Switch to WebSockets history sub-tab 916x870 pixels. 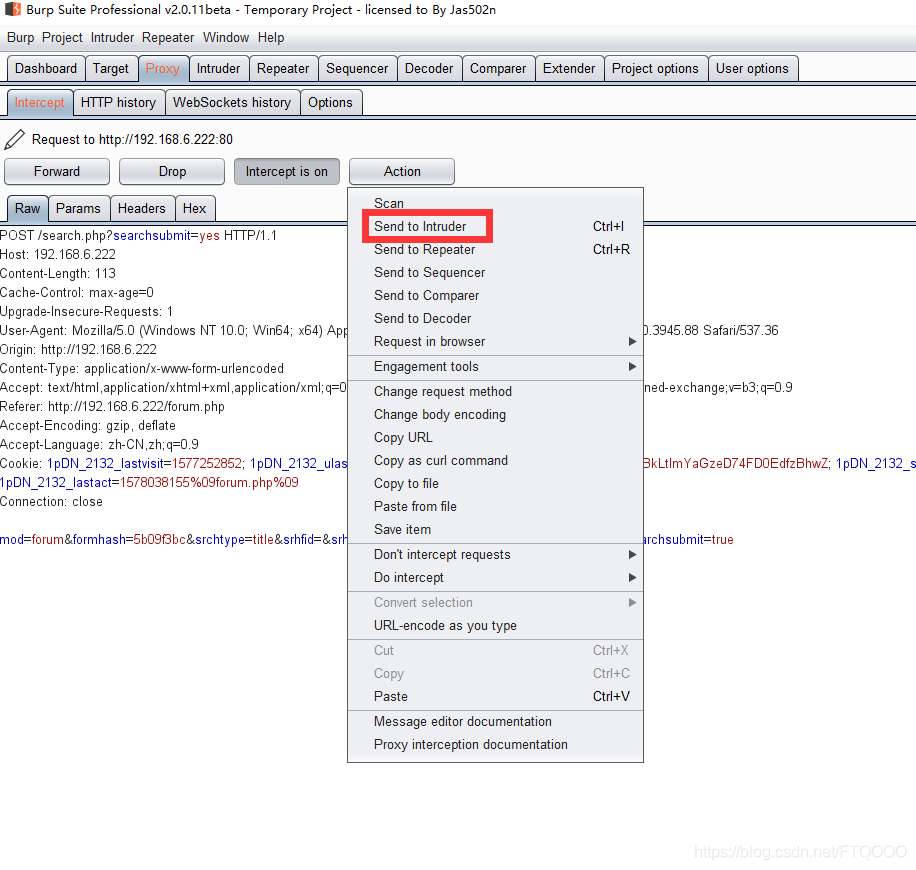coord(232,103)
